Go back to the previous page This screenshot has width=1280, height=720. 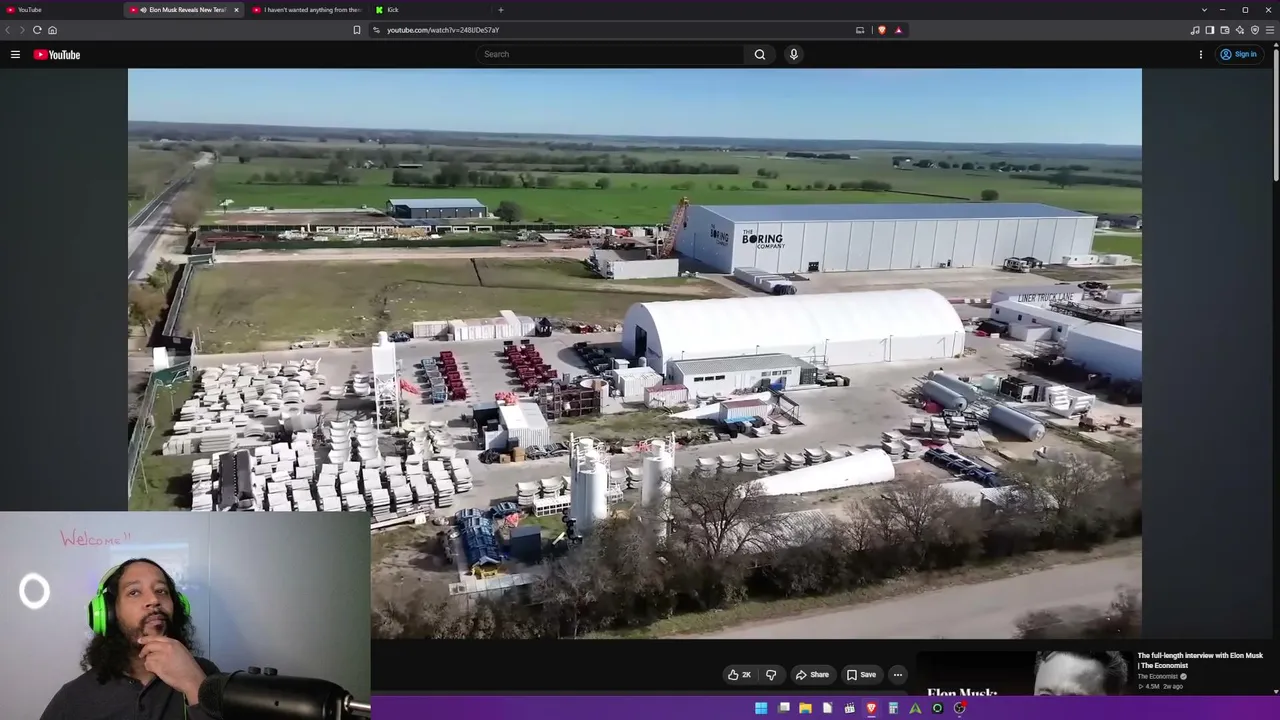click(8, 30)
